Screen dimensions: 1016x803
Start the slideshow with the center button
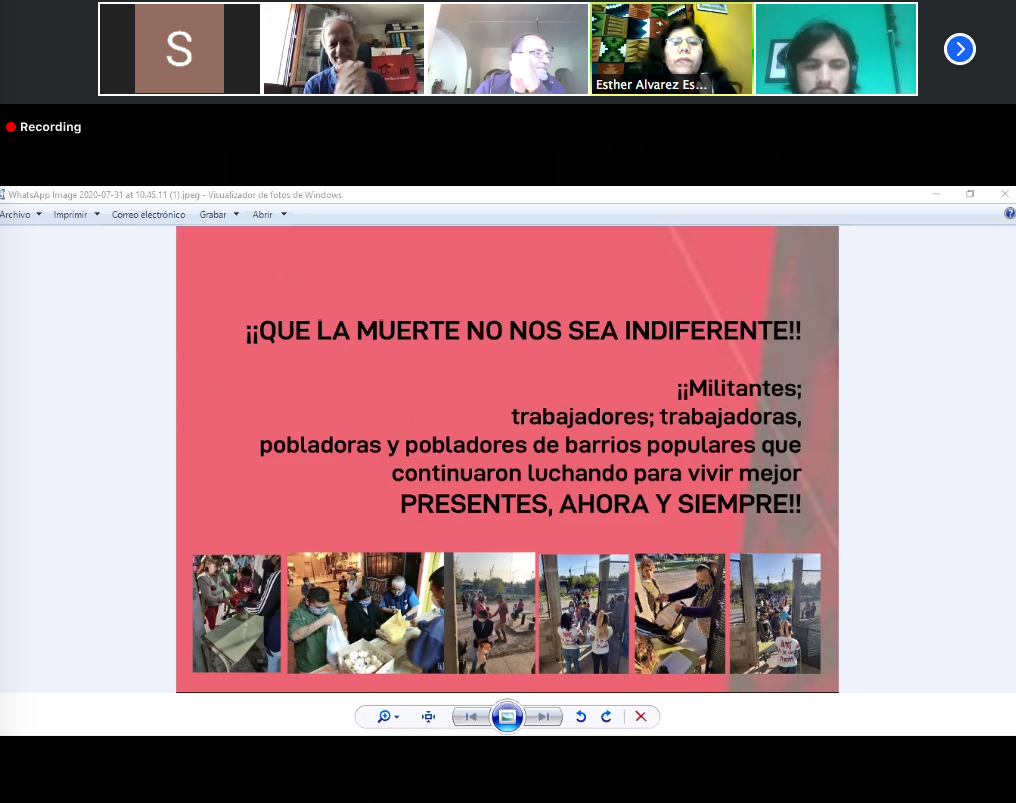[x=507, y=716]
